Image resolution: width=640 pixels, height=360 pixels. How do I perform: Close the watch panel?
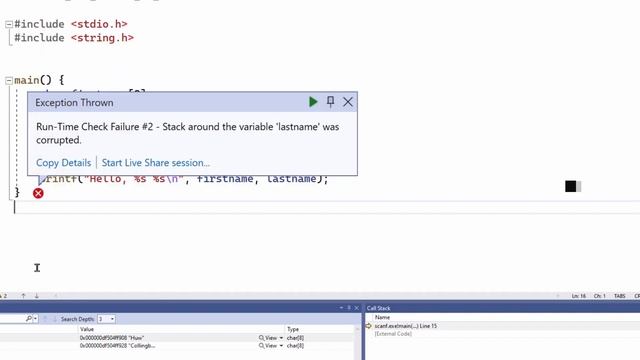pyautogui.click(x=356, y=308)
